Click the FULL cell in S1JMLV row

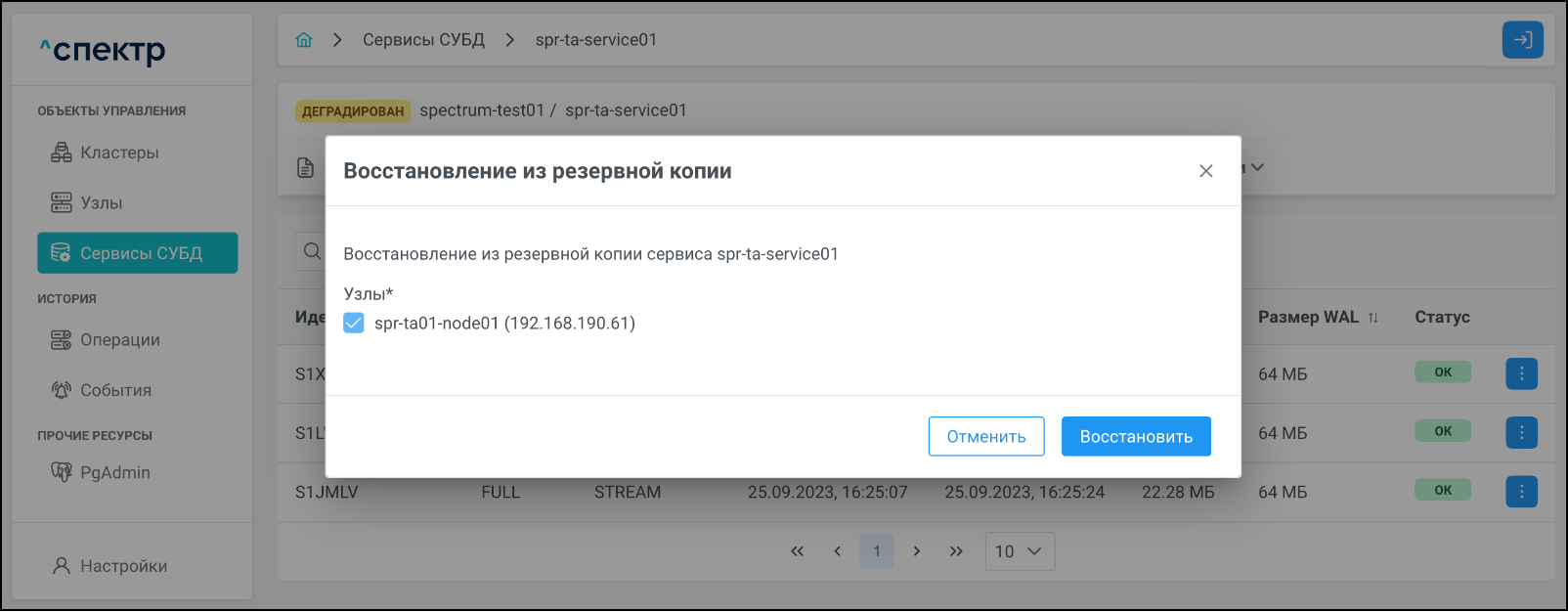501,492
